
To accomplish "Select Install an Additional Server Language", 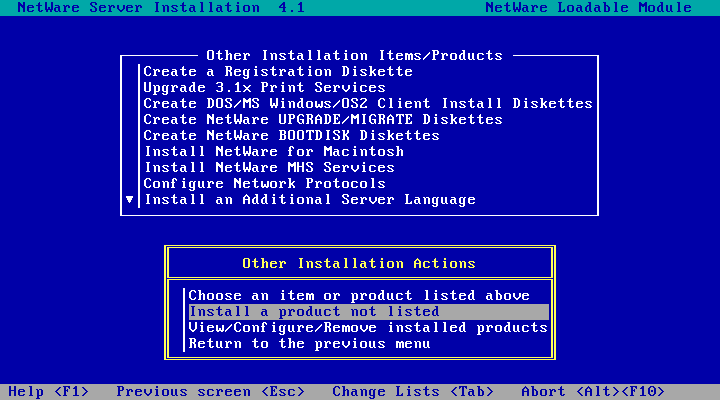I will (x=309, y=200).
